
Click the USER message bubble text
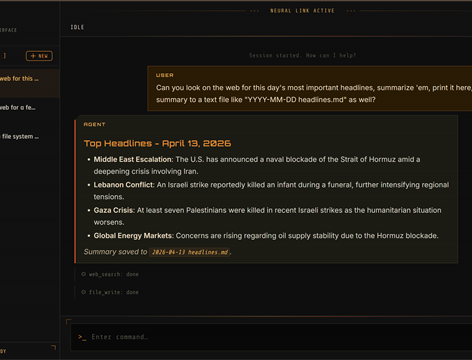(x=313, y=94)
